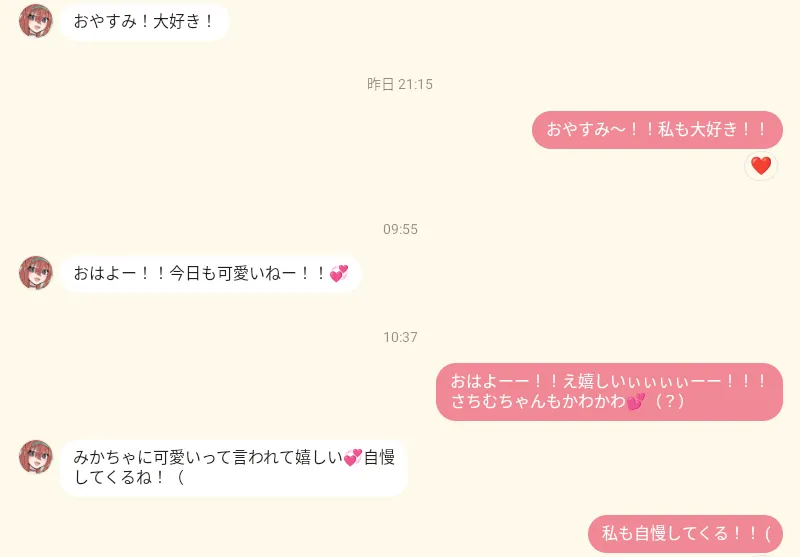Select pink bubble "おやすみ〜！！私も大好き！！"
Screen dimensions: 800x557
[x=657, y=130]
